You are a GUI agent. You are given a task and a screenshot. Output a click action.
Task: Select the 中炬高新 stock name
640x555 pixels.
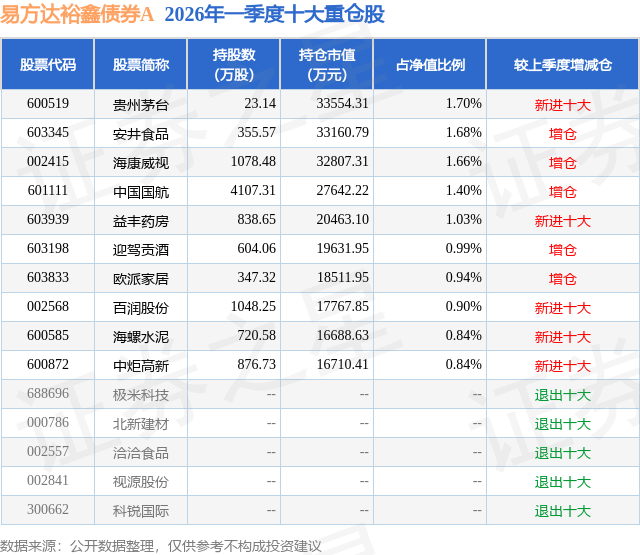point(141,366)
